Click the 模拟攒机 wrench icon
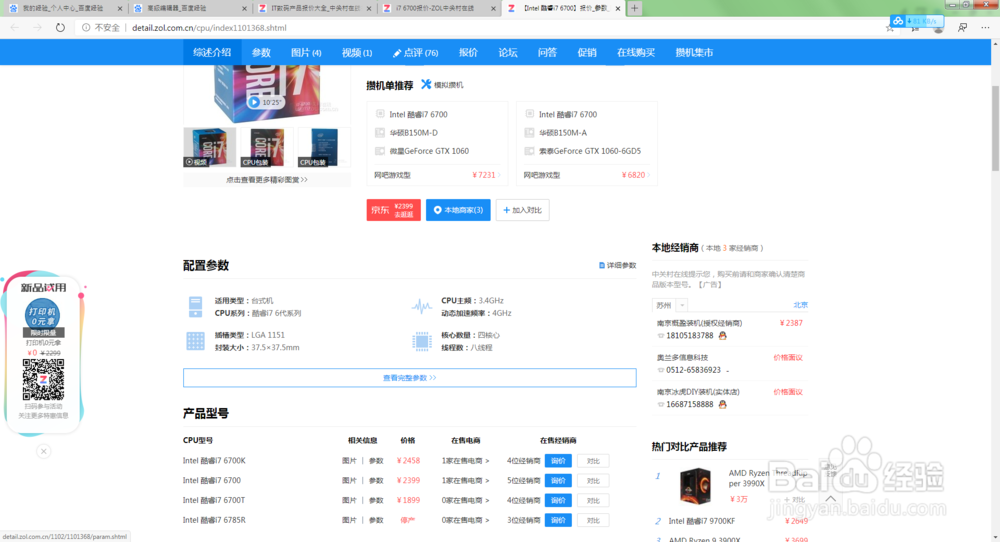1000x542 pixels. point(426,84)
